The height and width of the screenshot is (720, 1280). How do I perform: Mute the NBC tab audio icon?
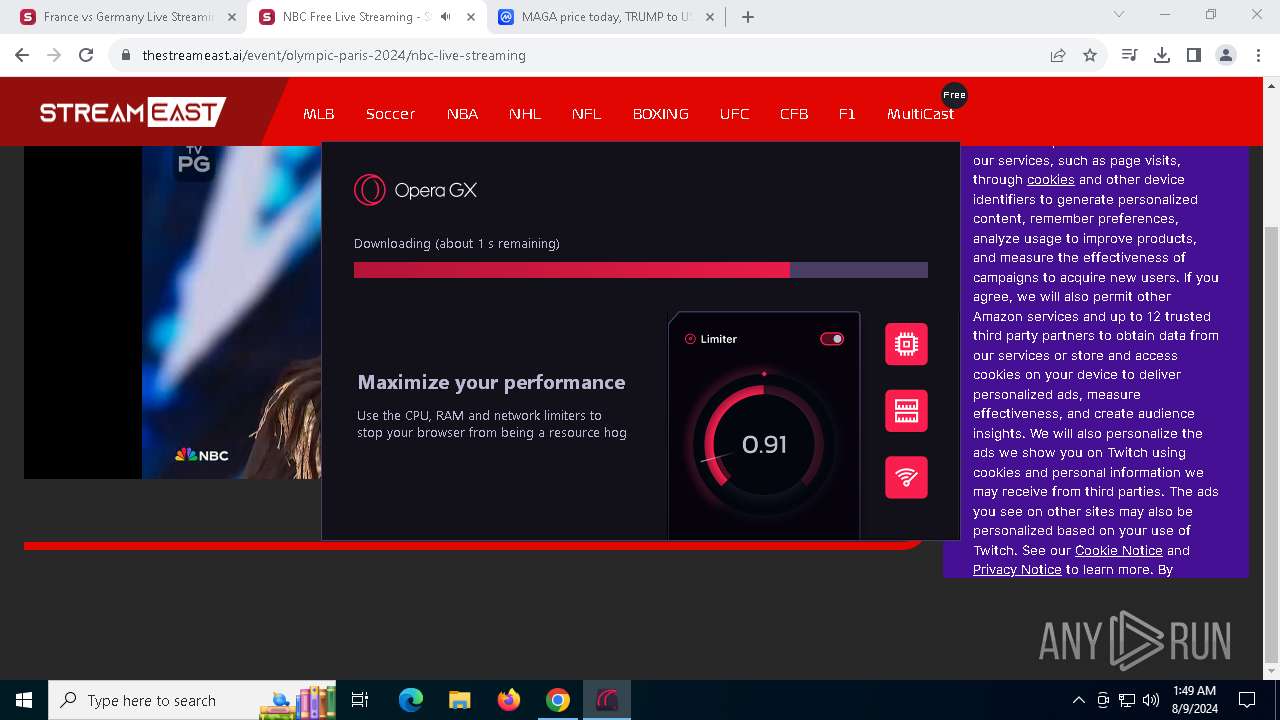[x=445, y=17]
